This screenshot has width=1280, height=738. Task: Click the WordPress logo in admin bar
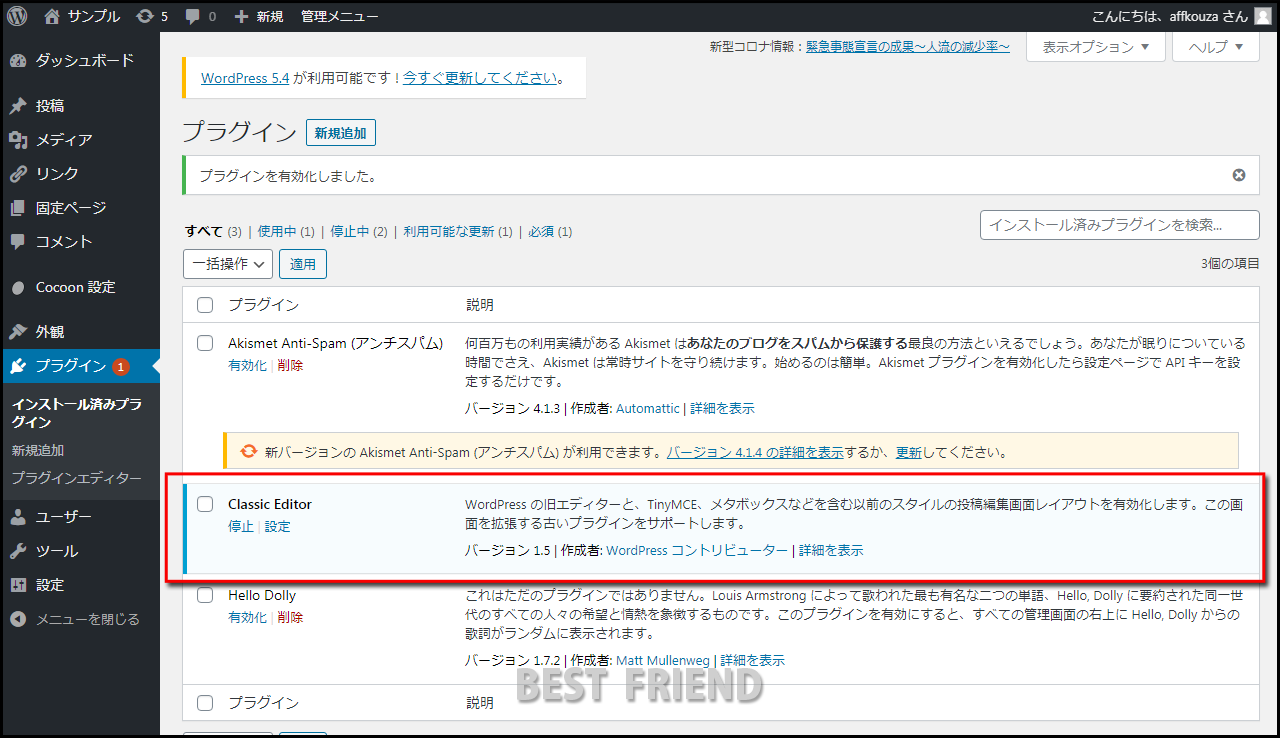17,16
